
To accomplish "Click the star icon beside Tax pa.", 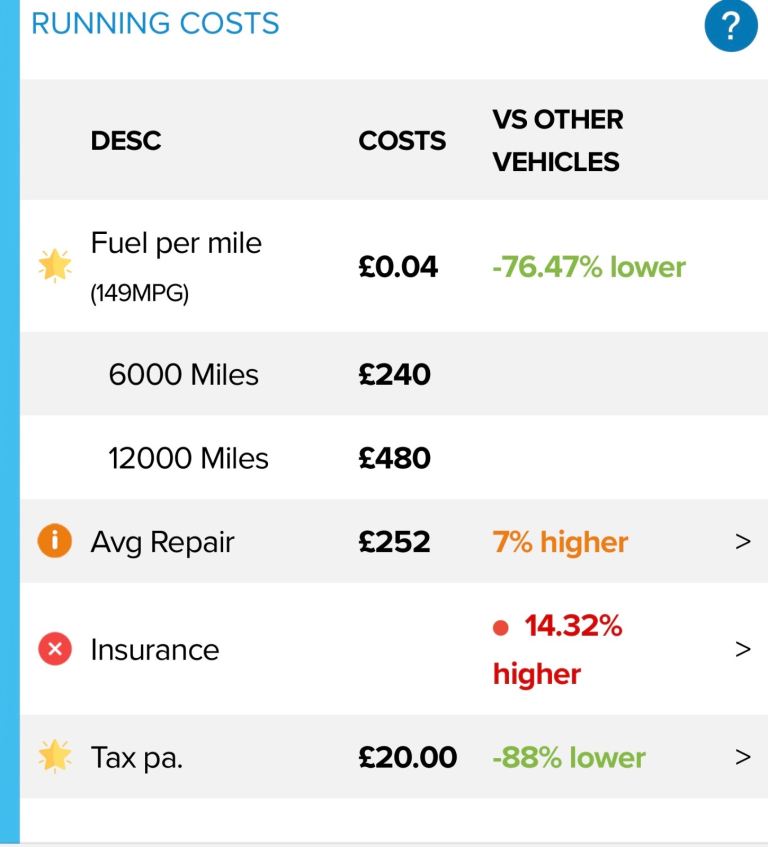I will tap(55, 757).
